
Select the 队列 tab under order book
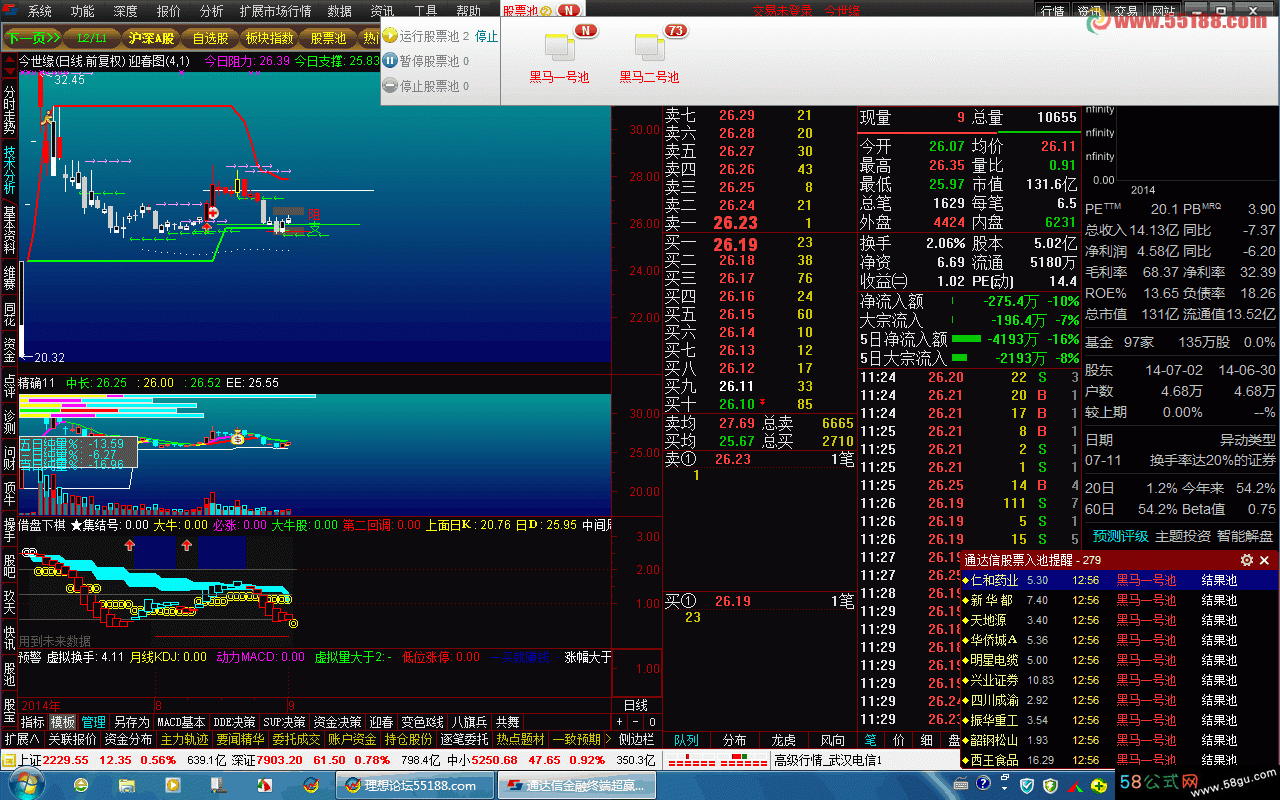tap(686, 739)
